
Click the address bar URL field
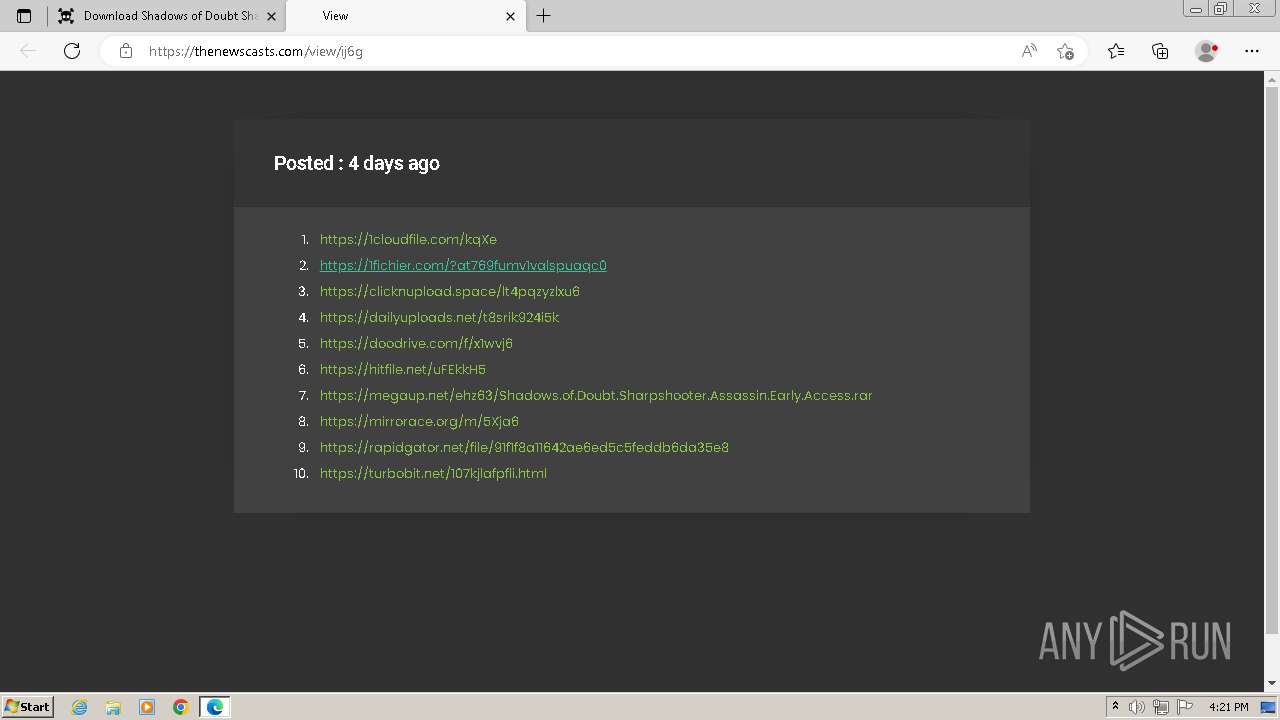pyautogui.click(x=575, y=51)
